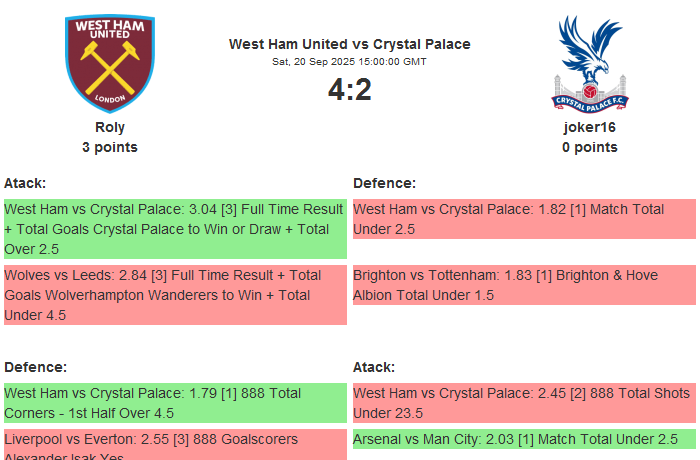Open player Roly's name
This screenshot has height=460, width=700.
[x=110, y=127]
